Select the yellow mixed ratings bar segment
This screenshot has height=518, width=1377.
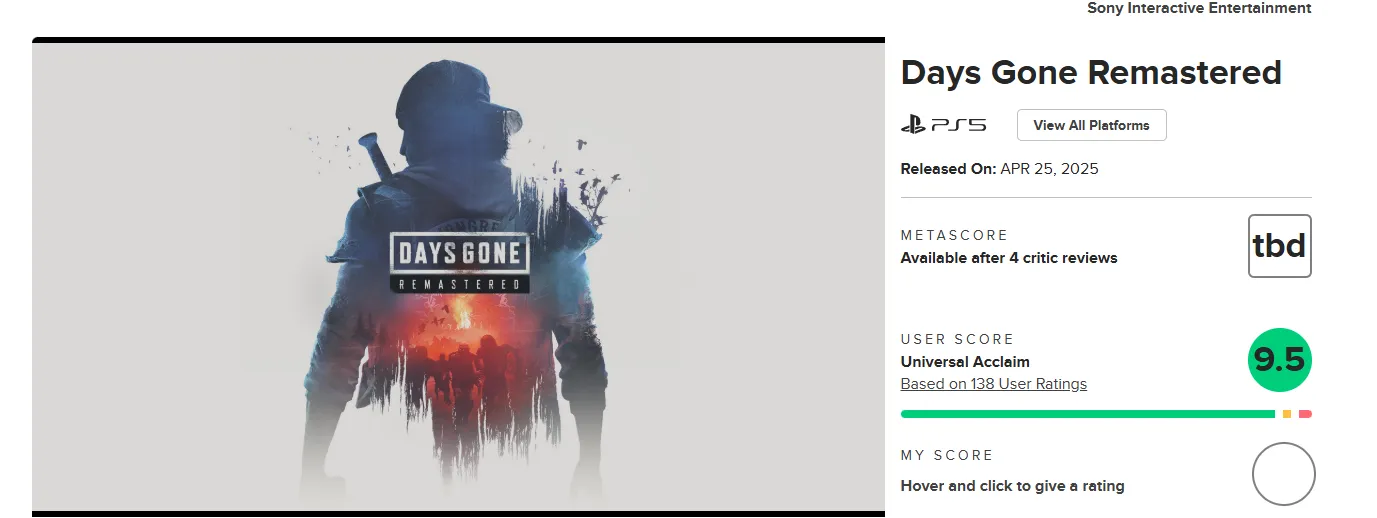(x=1287, y=414)
